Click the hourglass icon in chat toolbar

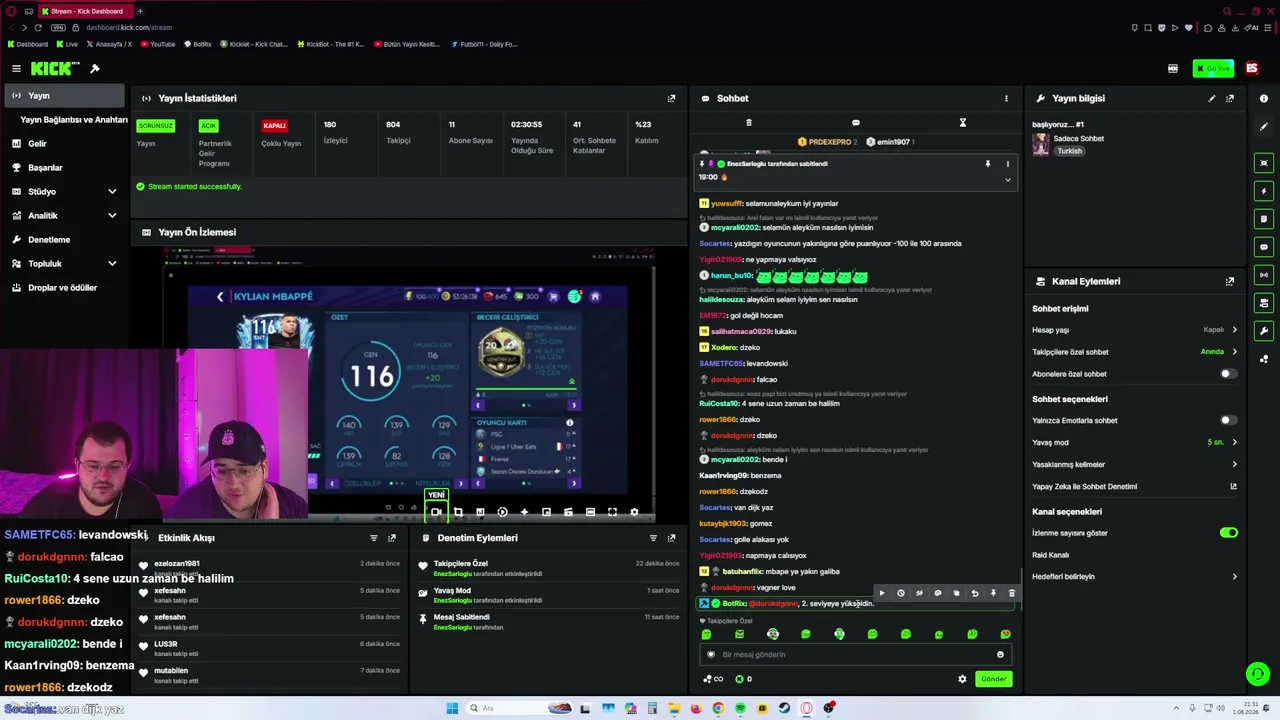[962, 123]
